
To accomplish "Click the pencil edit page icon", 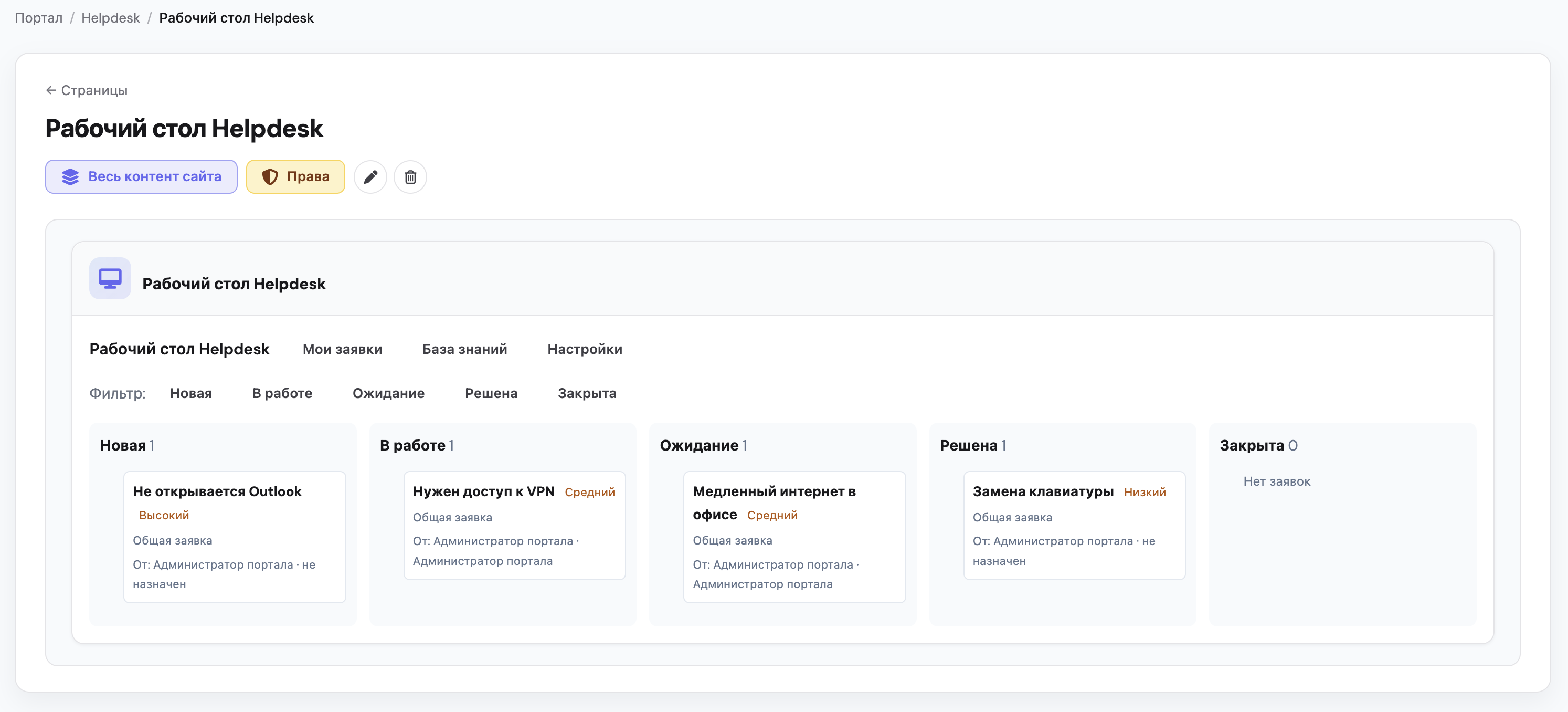I will tap(370, 176).
